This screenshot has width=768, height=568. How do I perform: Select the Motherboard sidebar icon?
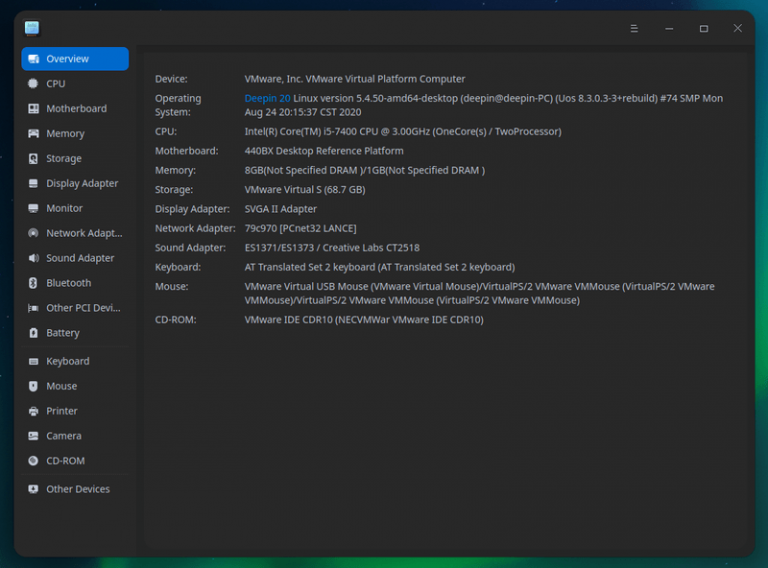click(34, 109)
